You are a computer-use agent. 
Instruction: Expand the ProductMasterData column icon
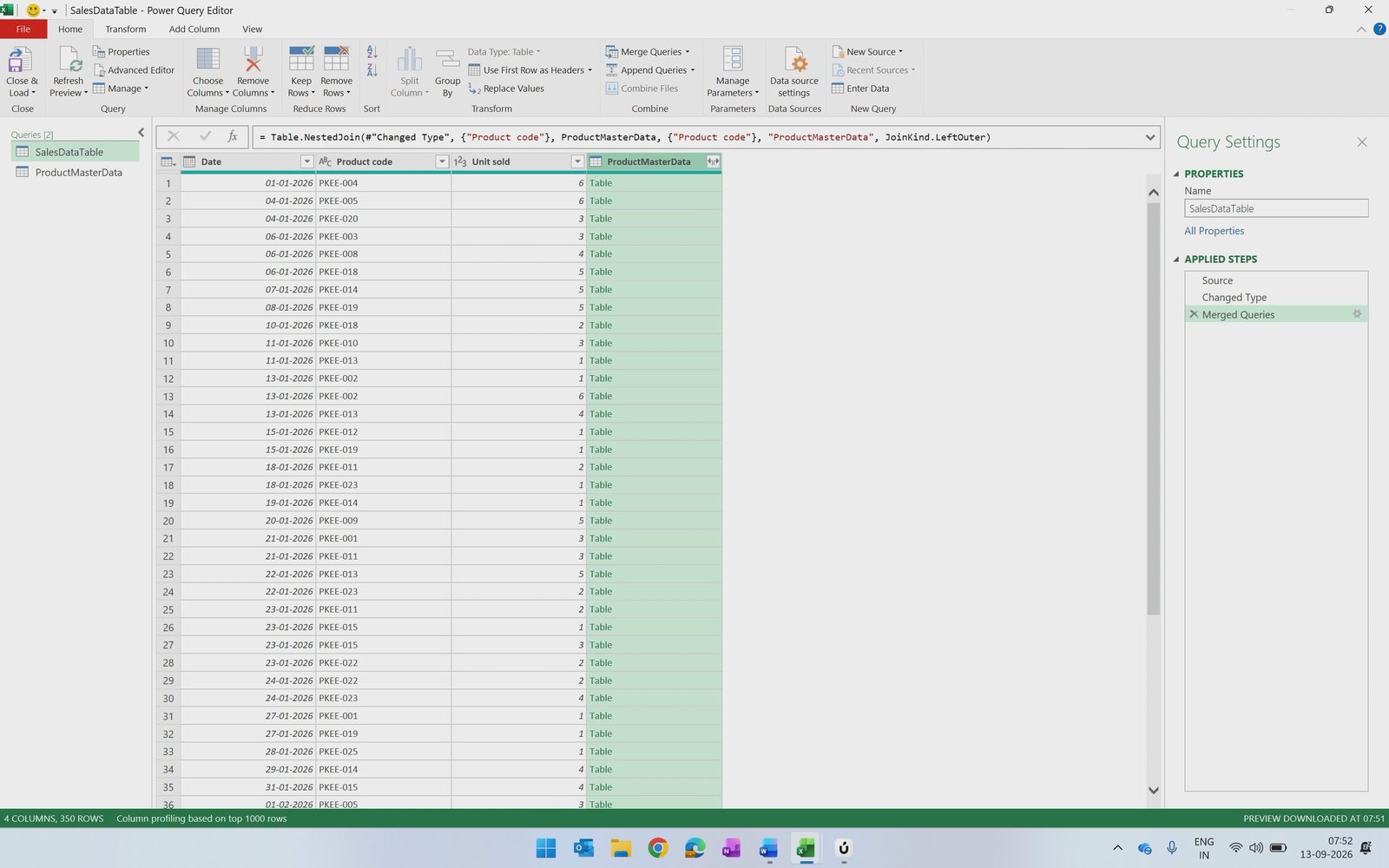713,161
